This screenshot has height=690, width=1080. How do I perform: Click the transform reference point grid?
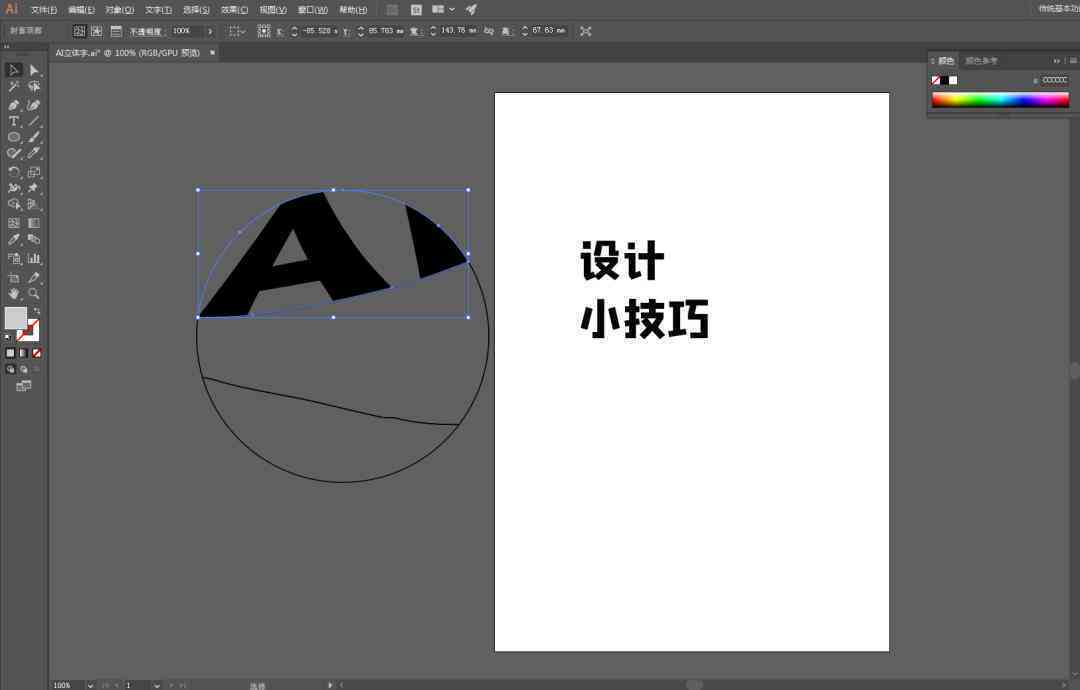click(x=264, y=31)
